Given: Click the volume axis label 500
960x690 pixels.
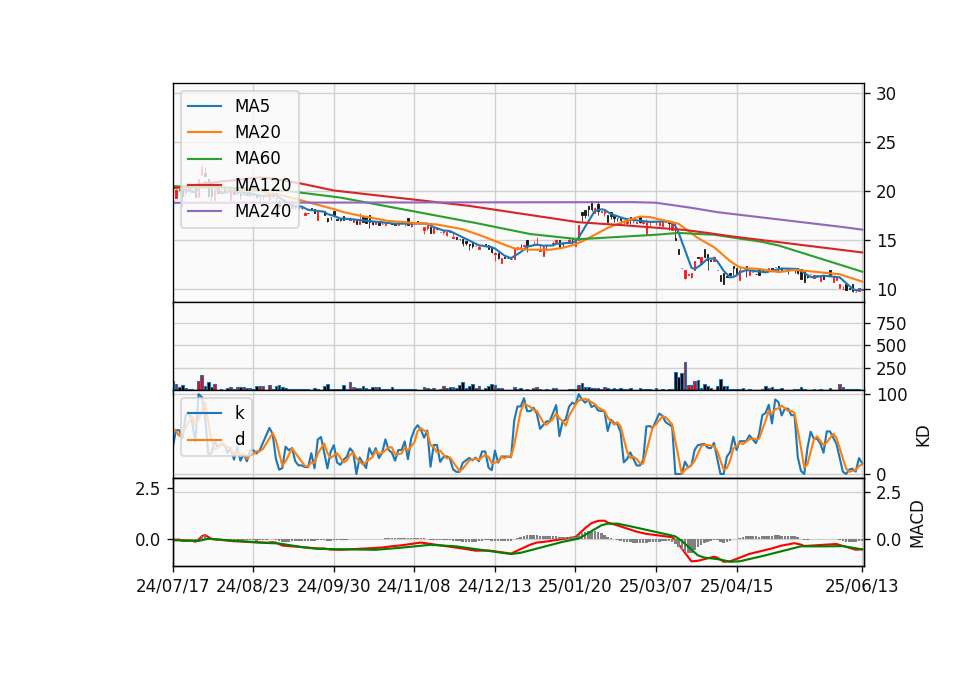Looking at the screenshot, I should coord(891,347).
